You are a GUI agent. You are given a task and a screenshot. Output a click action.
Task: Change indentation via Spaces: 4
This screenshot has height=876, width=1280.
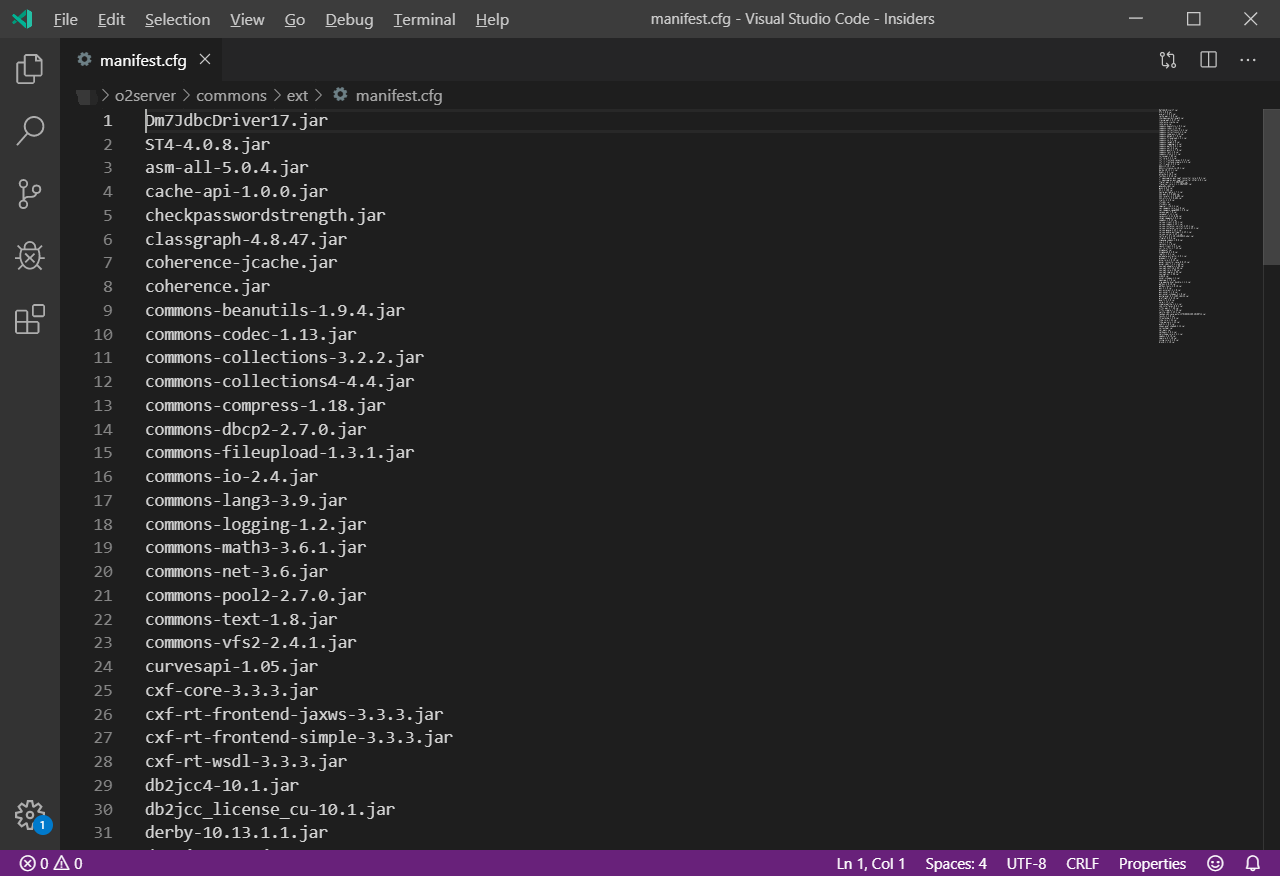[x=955, y=864]
